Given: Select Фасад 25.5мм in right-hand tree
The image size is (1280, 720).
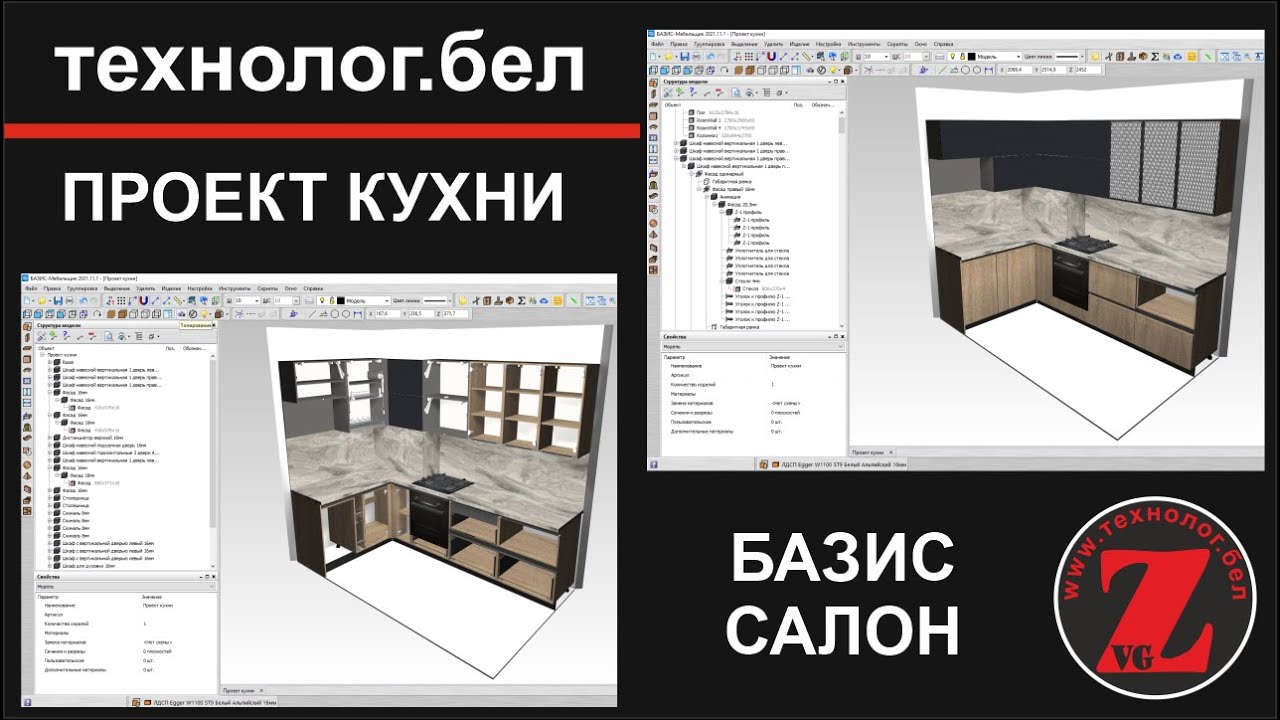Looking at the screenshot, I should coord(742,204).
